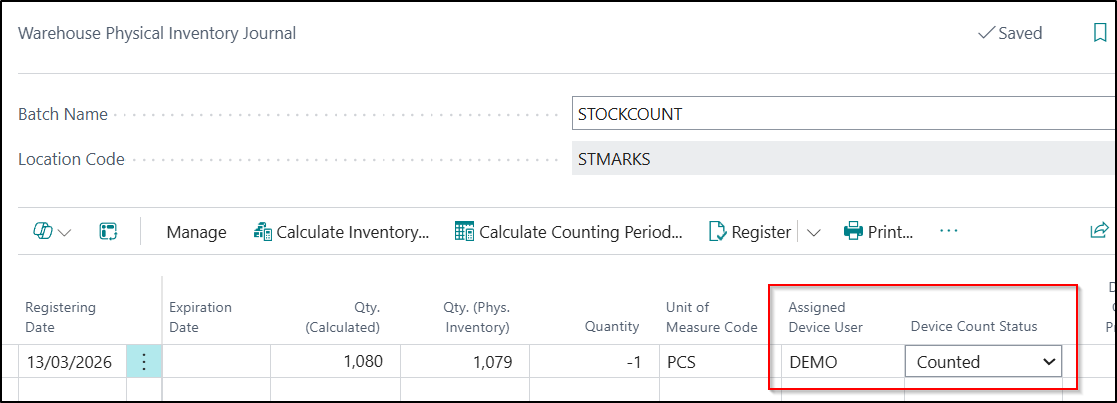This screenshot has height=403, width=1117.
Task: Click the analysis view icon in toolbar
Action: click(108, 232)
